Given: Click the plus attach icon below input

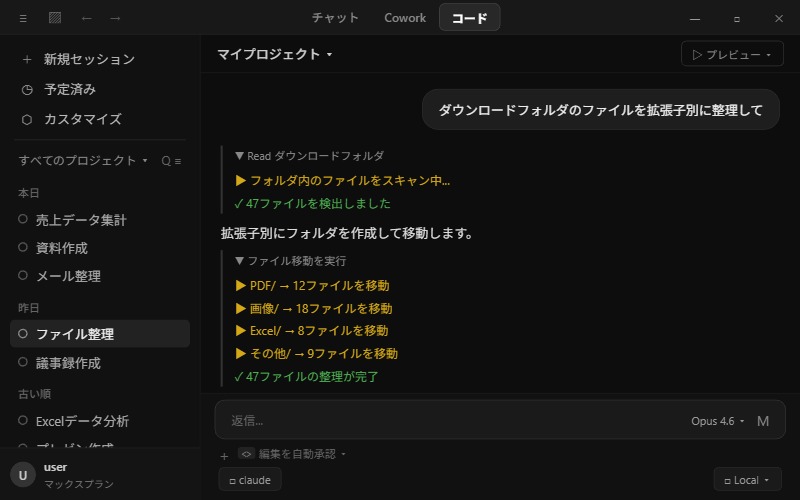Looking at the screenshot, I should (x=224, y=456).
